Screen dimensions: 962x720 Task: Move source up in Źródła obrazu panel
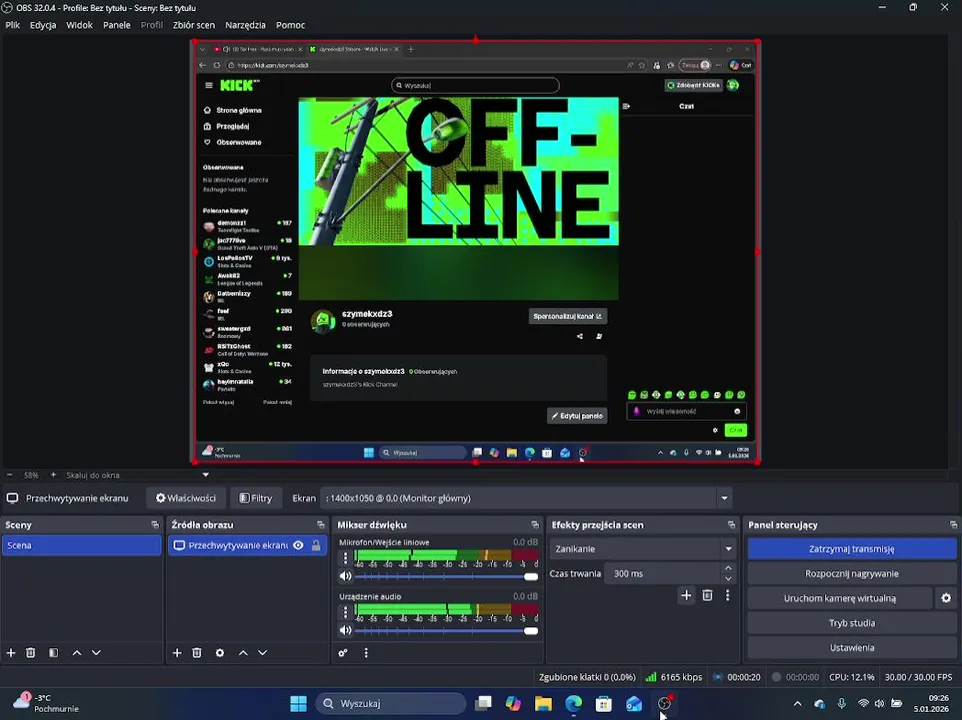pyautogui.click(x=243, y=653)
